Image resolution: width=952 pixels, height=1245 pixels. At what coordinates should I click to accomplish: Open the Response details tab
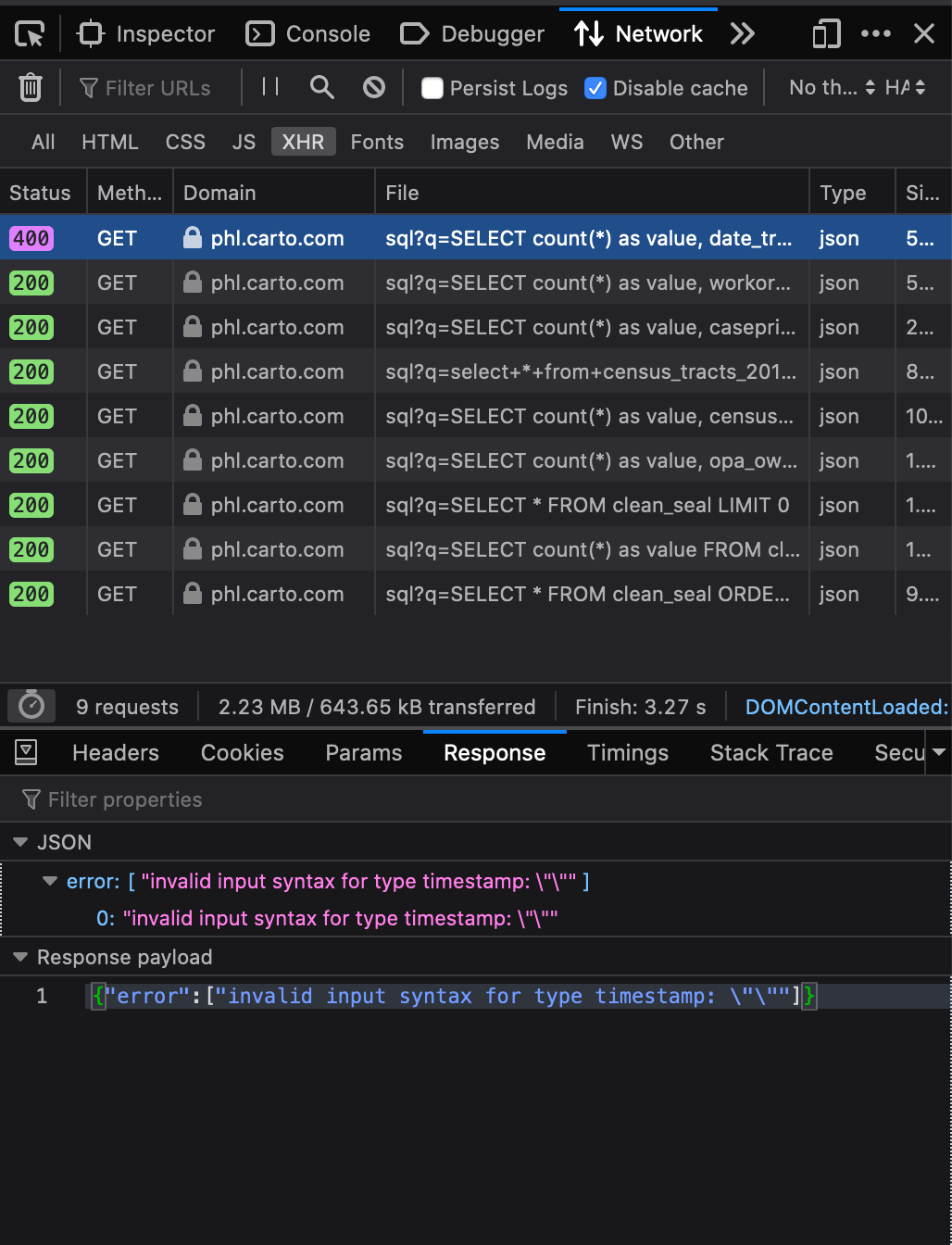(x=495, y=752)
